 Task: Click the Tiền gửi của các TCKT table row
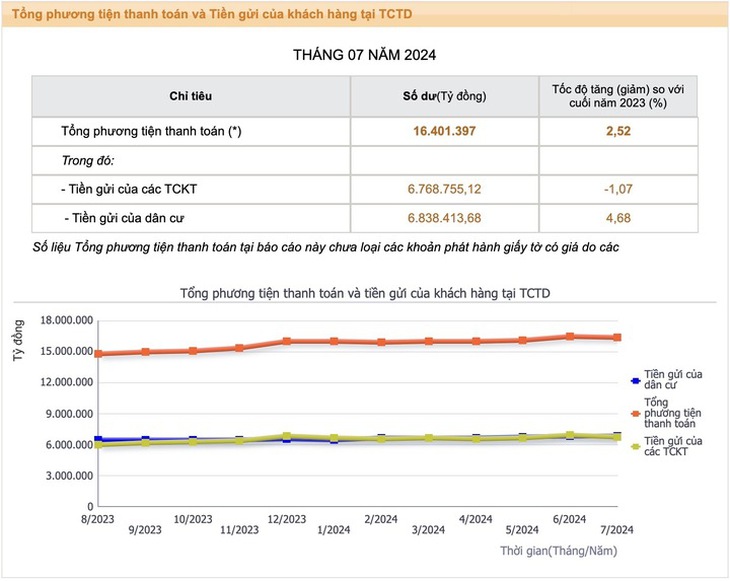365,189
